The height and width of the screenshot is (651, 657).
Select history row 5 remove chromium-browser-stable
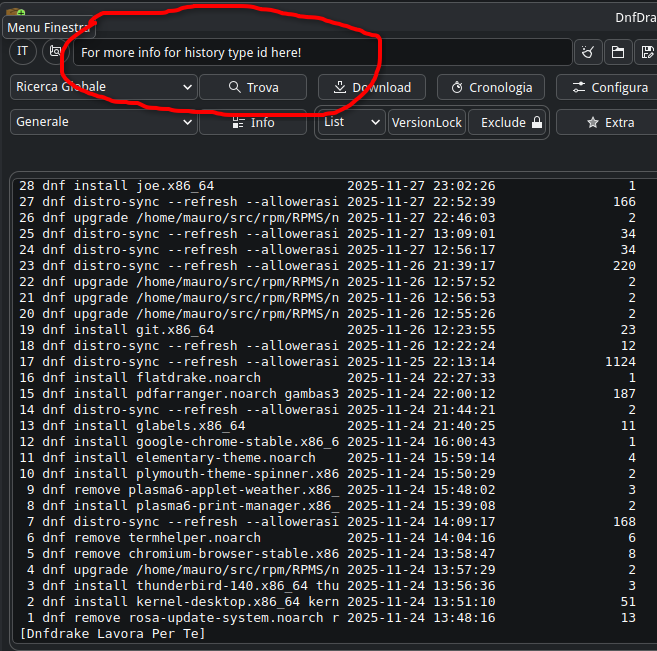[x=327, y=554]
